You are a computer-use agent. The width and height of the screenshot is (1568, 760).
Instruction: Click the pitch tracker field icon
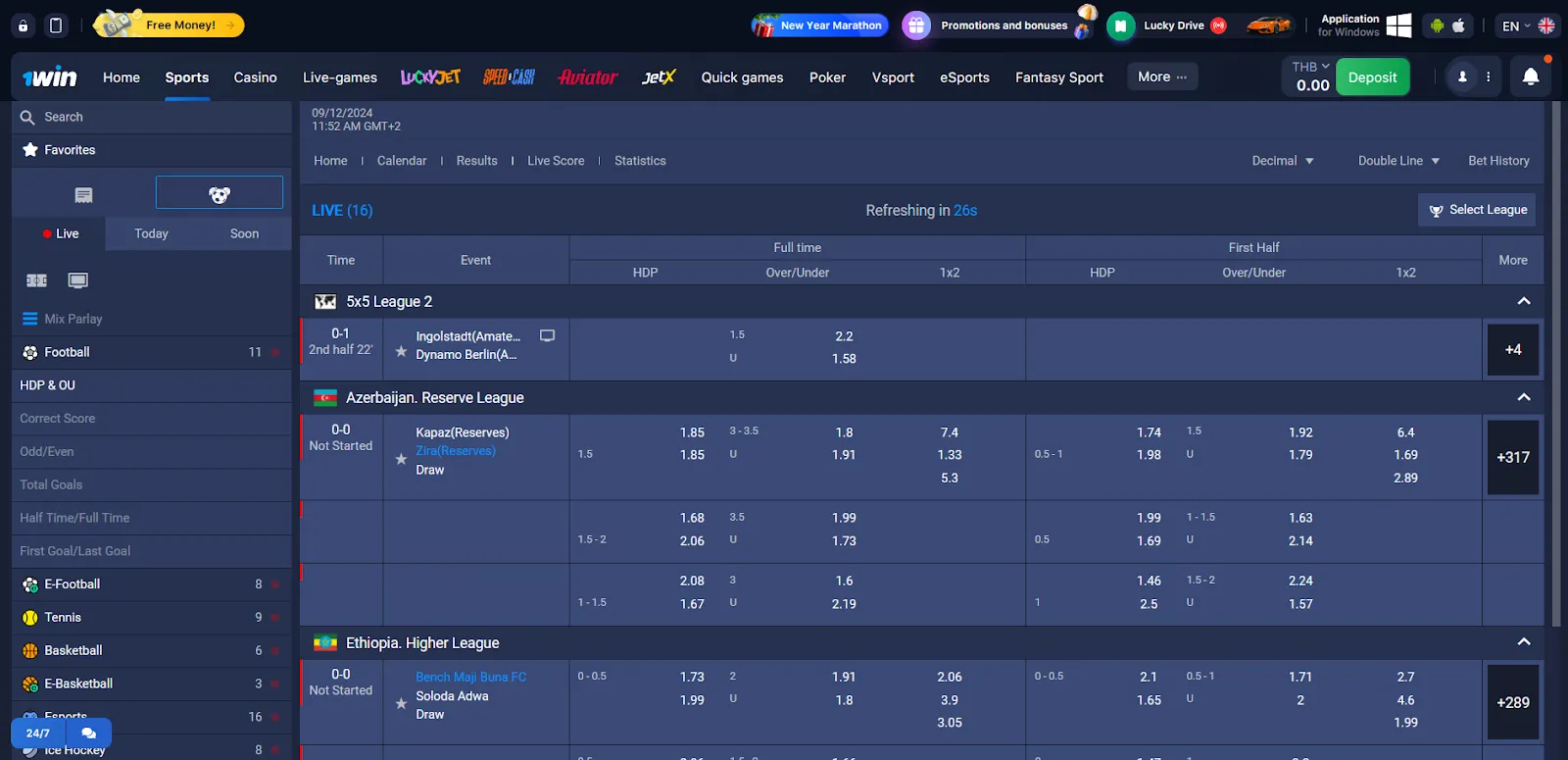[36, 280]
